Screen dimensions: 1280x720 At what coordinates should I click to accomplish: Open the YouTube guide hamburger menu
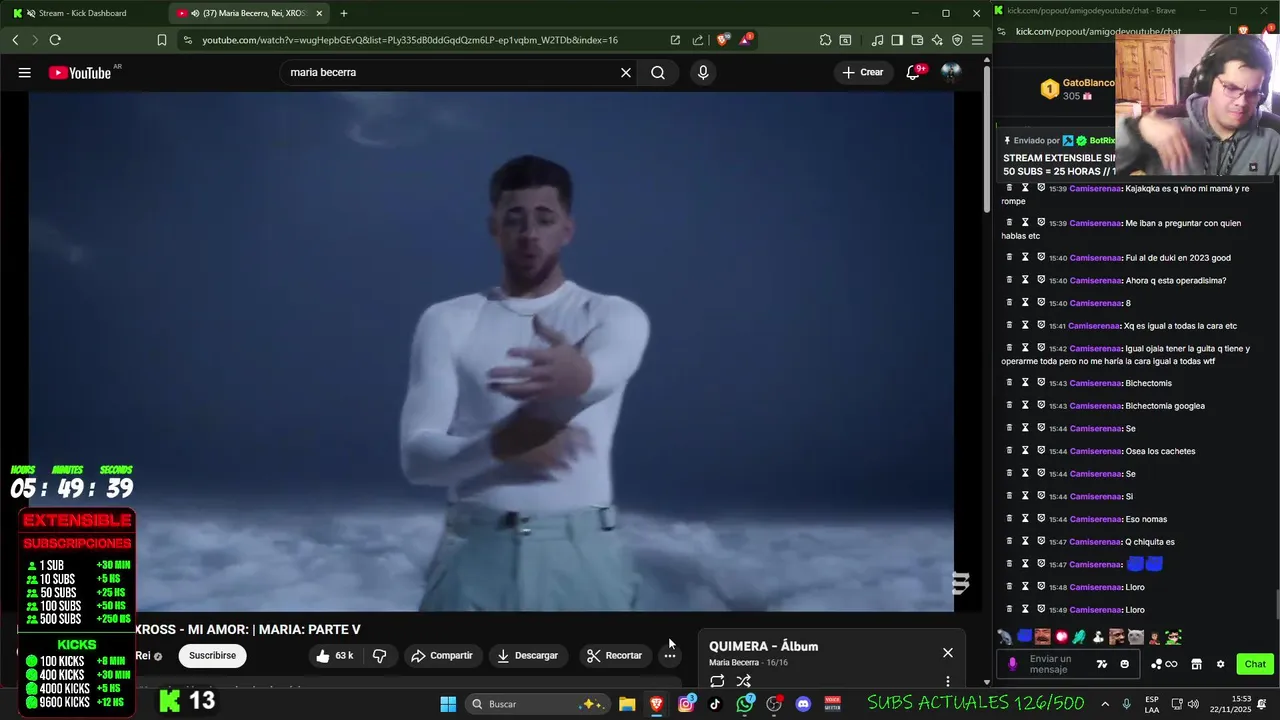tap(25, 72)
